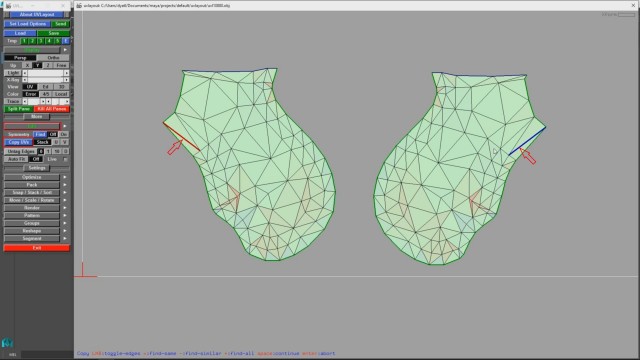Select the Ed view mode
Screen dimensions: 640x360
pos(46,87)
